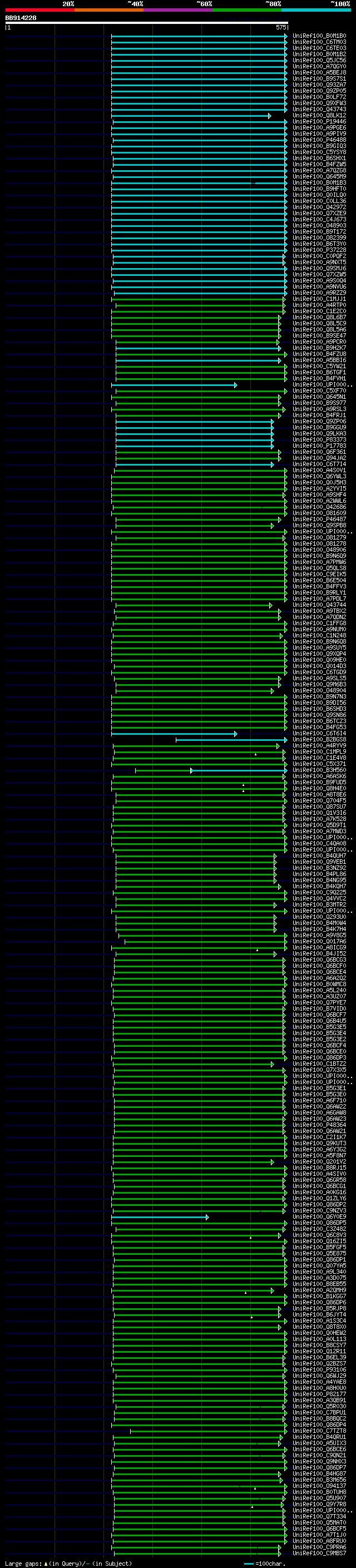The image size is (356, 1568).
Task: Select the UniRef100_B4JI52 label
Action: tap(319, 954)
